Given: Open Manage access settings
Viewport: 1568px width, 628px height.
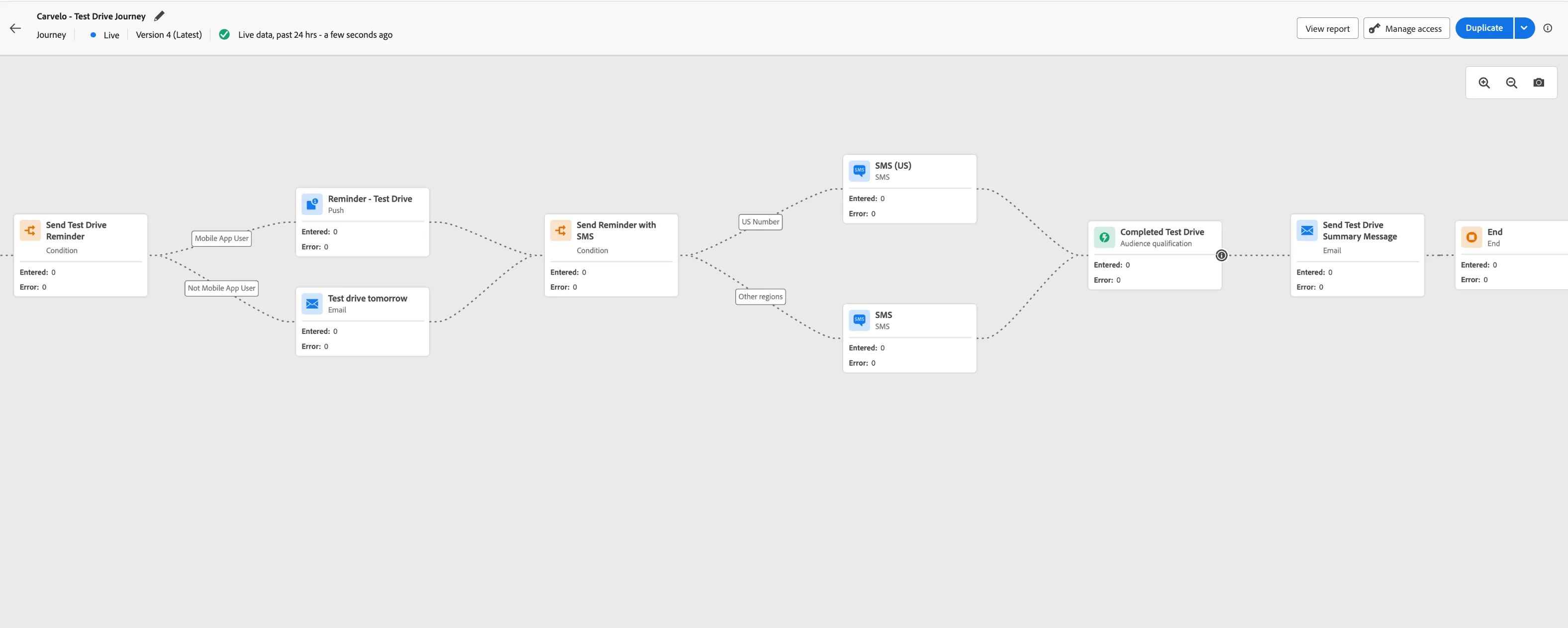Looking at the screenshot, I should coord(1406,28).
